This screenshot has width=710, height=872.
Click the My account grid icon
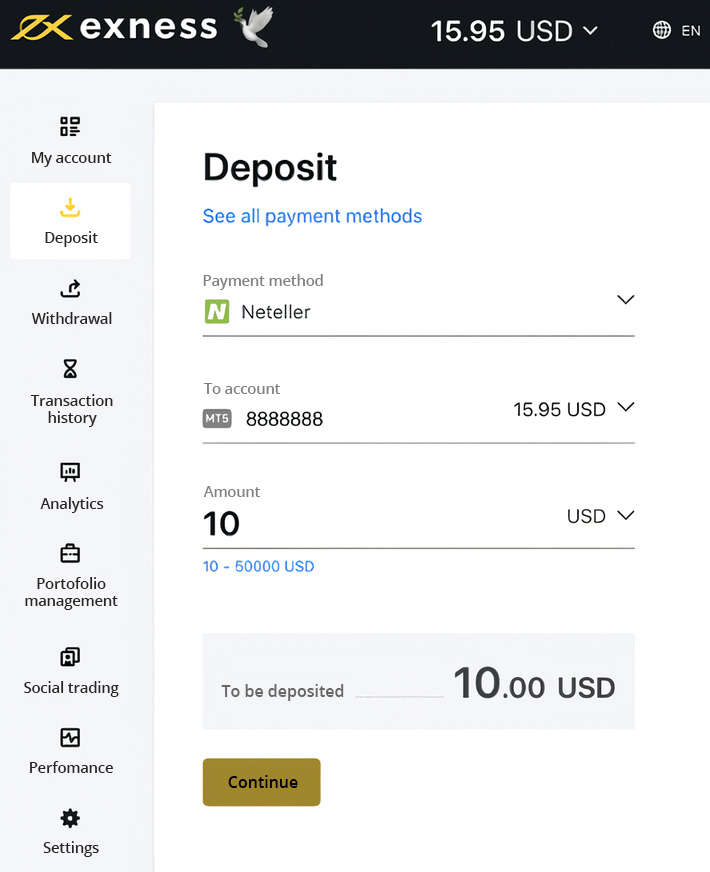pyautogui.click(x=70, y=127)
